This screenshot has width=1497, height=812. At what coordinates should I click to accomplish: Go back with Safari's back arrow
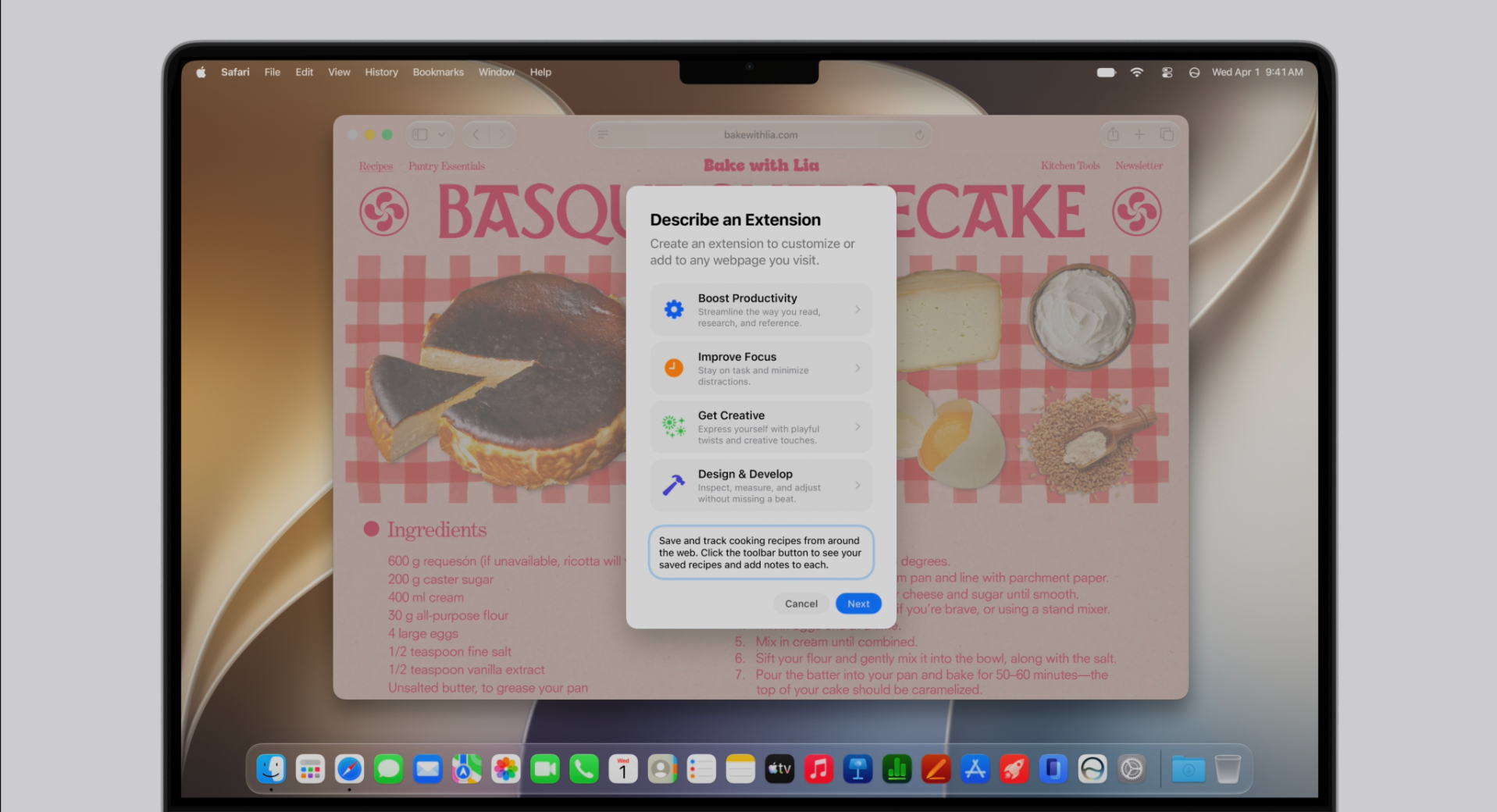click(476, 134)
